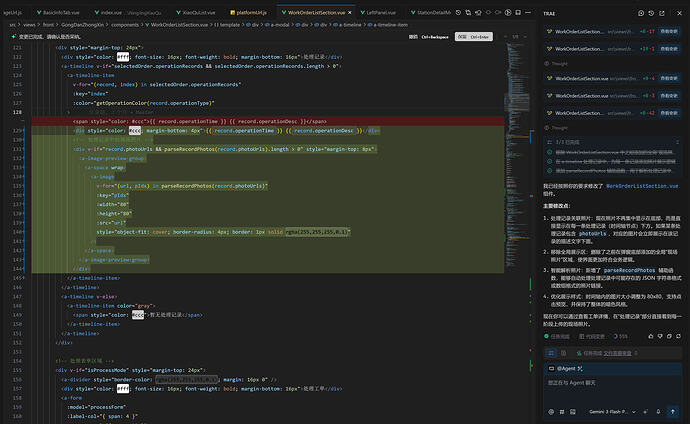Thumbs down the agent response
This screenshot has height=424, width=690.
point(660,336)
